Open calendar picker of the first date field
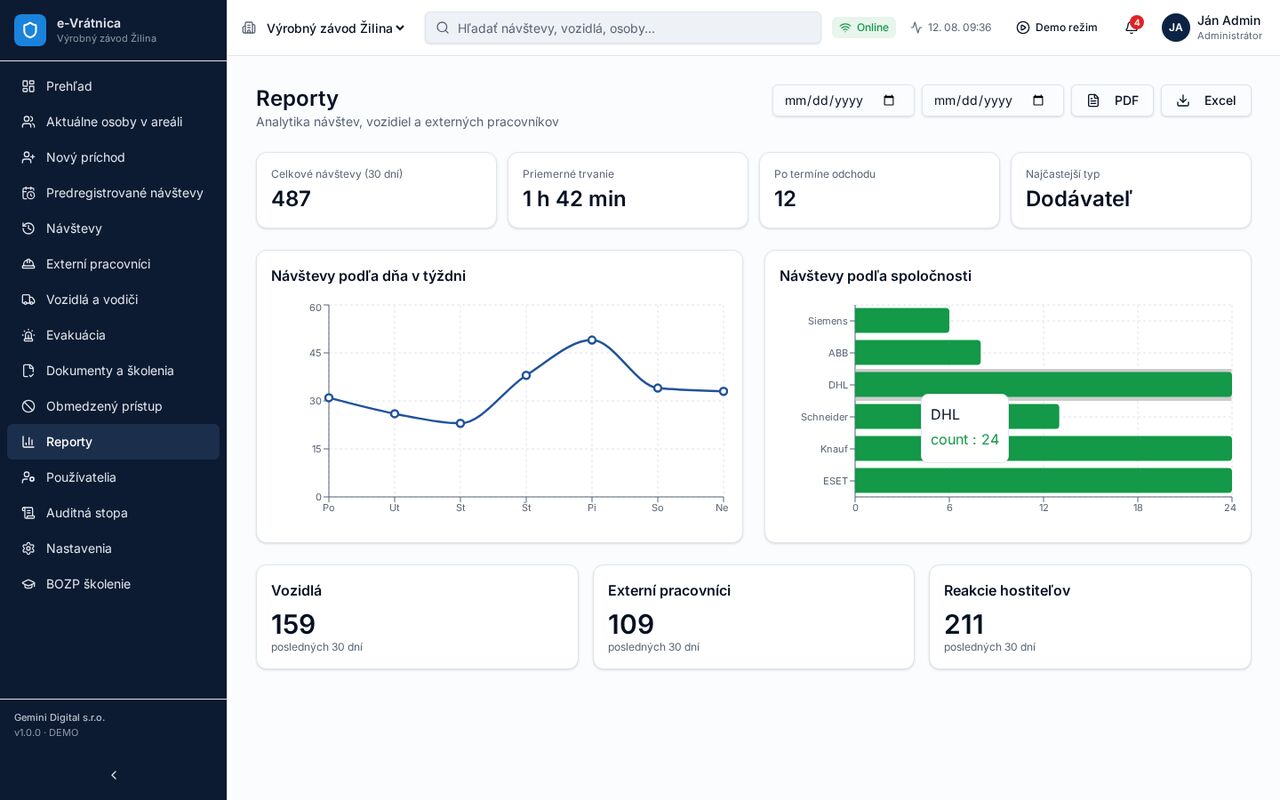 [x=888, y=100]
